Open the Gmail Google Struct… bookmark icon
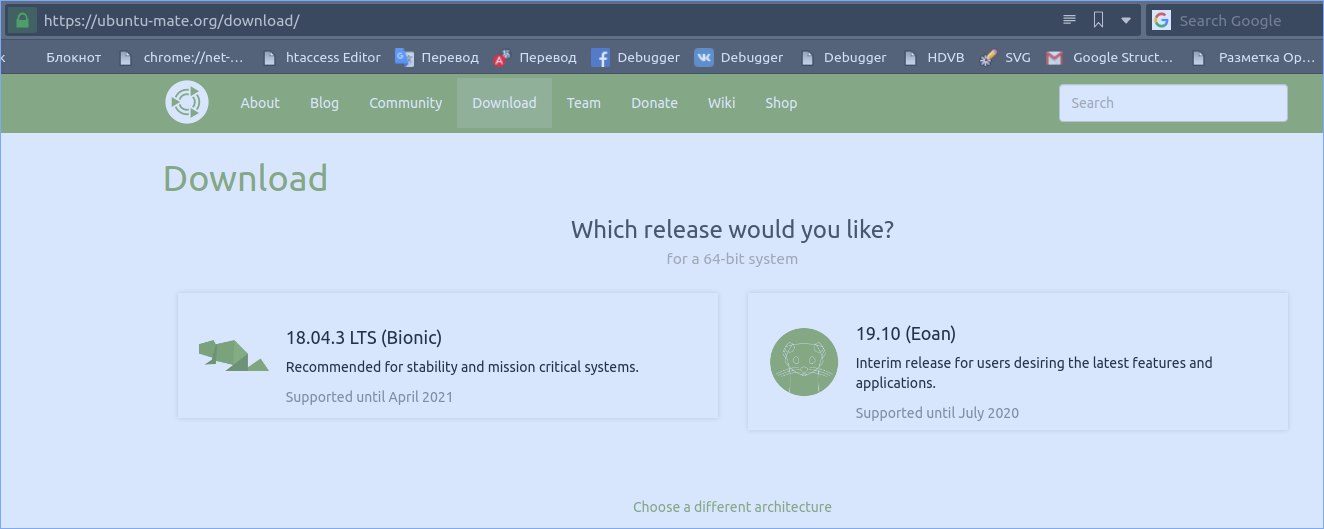This screenshot has height=529, width=1324. [1054, 58]
